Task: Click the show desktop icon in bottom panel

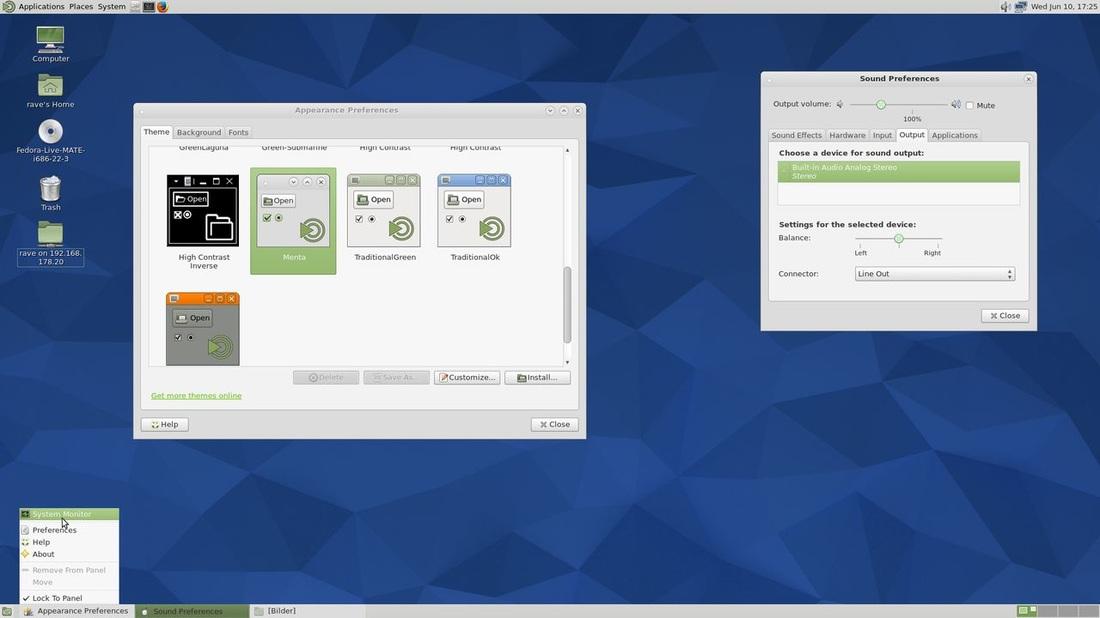Action: (x=7, y=611)
